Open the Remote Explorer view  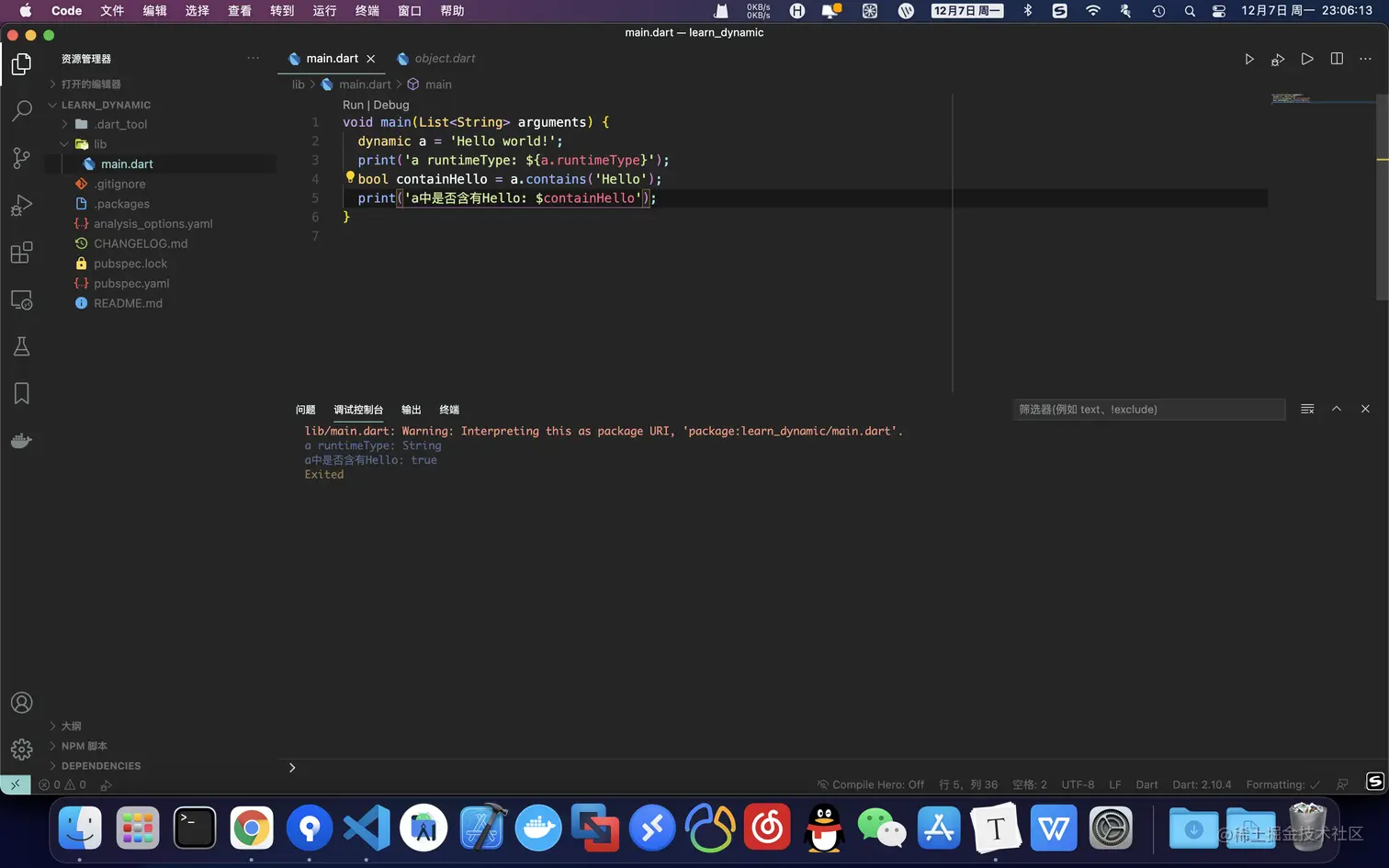tap(21, 299)
